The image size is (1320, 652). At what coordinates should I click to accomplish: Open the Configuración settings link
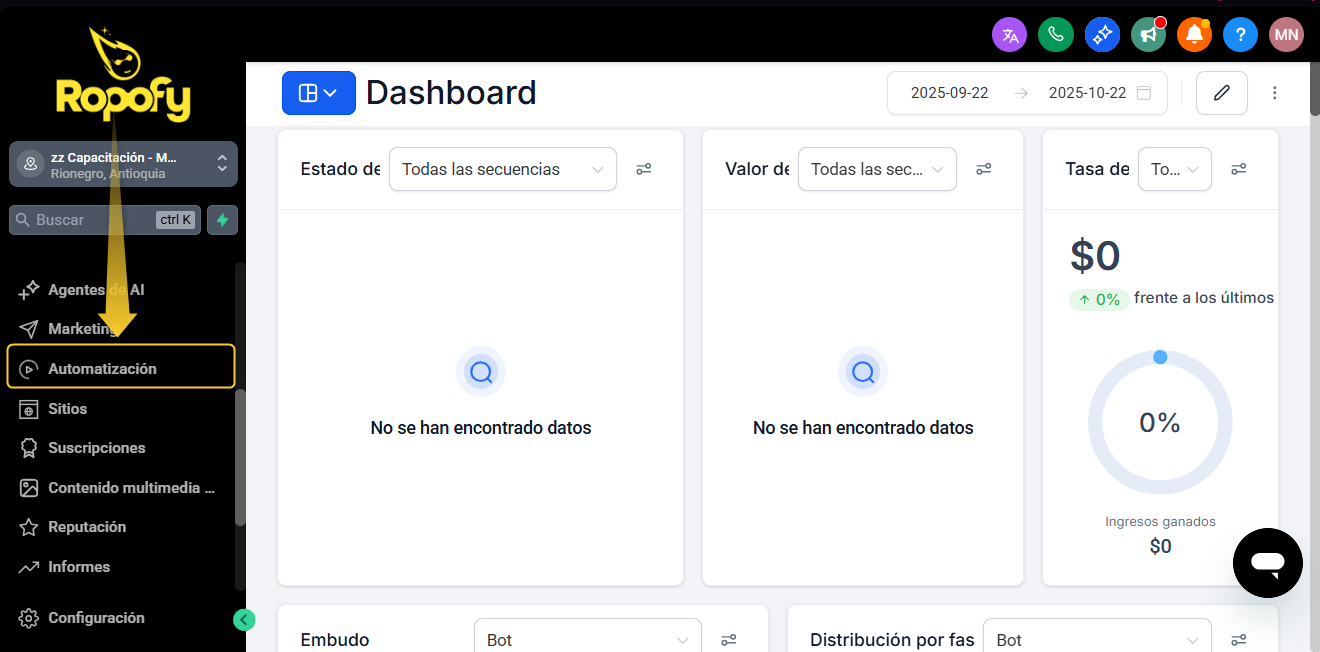tap(96, 618)
